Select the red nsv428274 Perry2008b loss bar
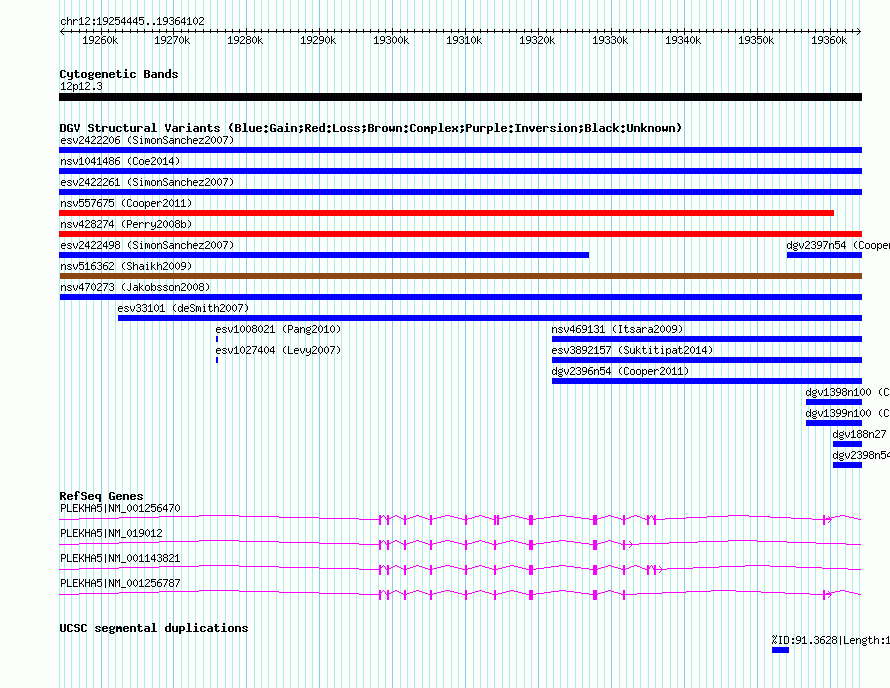Viewport: 890px width, 688px height. (x=460, y=234)
